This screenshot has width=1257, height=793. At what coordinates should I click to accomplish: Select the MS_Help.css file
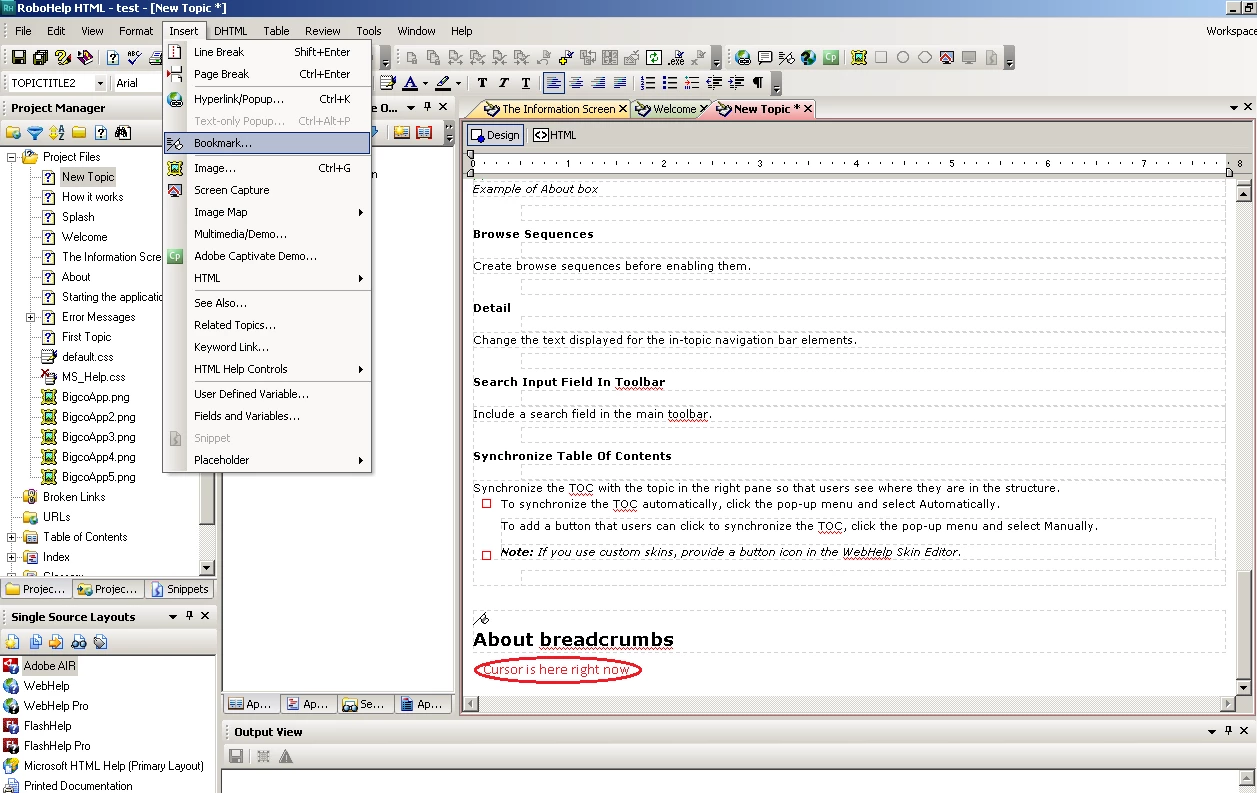click(94, 377)
